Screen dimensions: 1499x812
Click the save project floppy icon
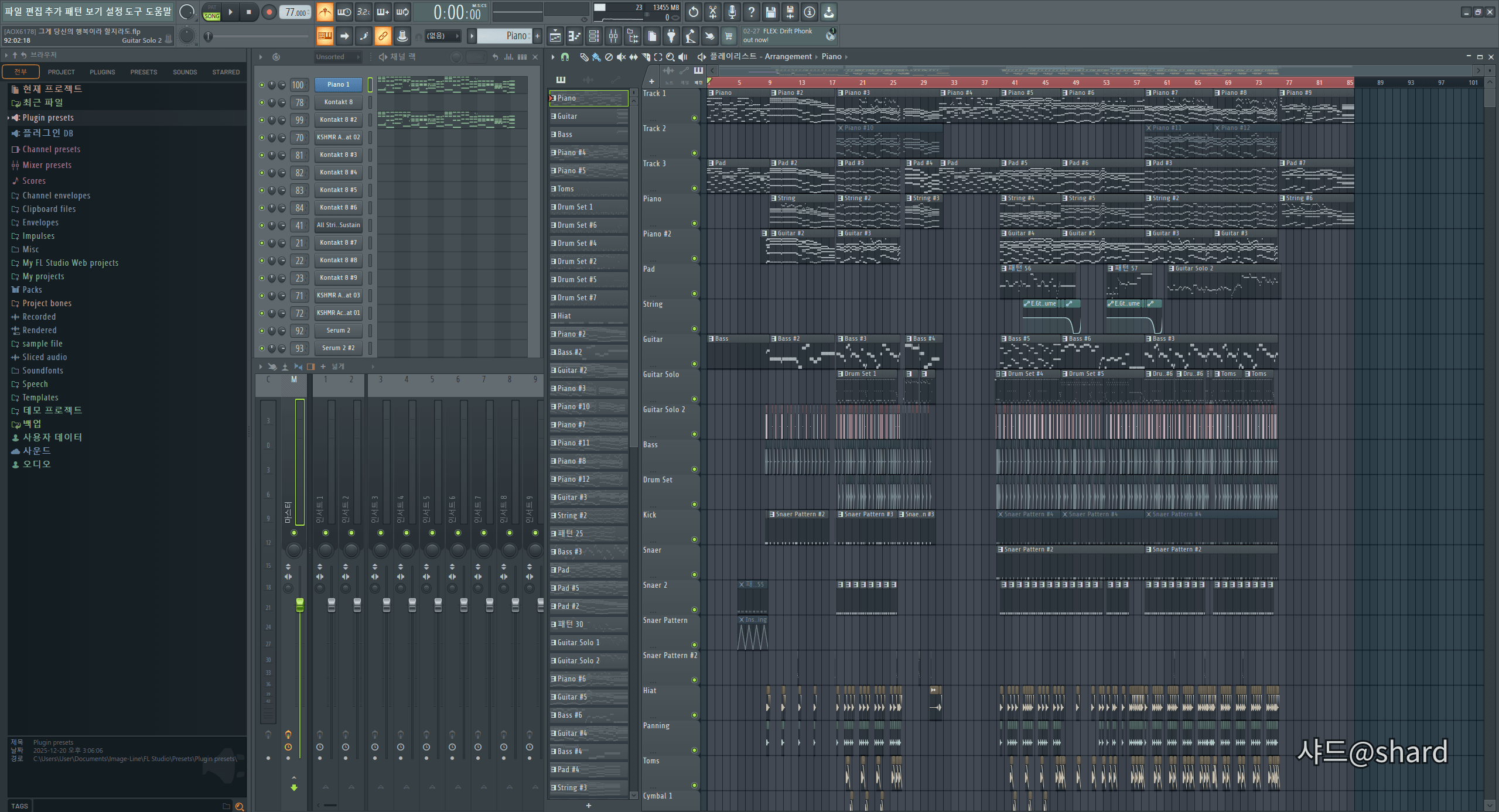[x=770, y=12]
